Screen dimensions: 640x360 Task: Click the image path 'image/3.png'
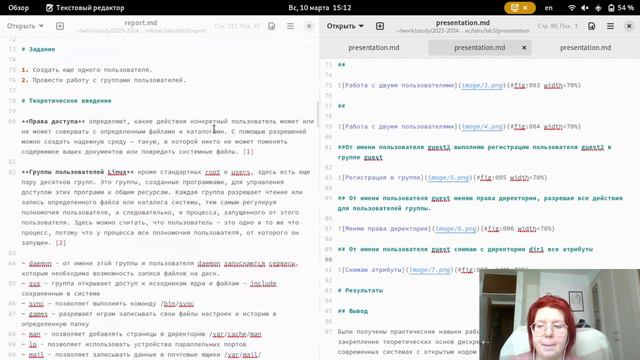pyautogui.click(x=482, y=85)
